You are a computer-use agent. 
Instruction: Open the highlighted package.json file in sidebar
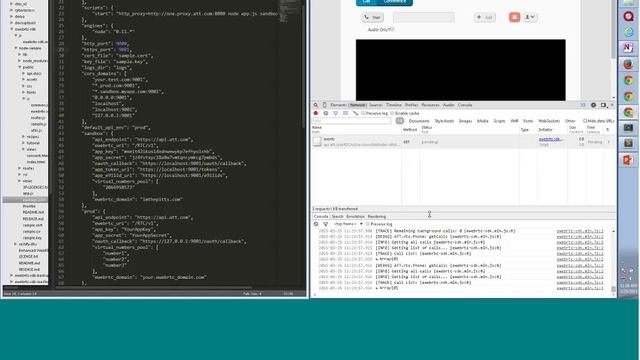[25, 200]
